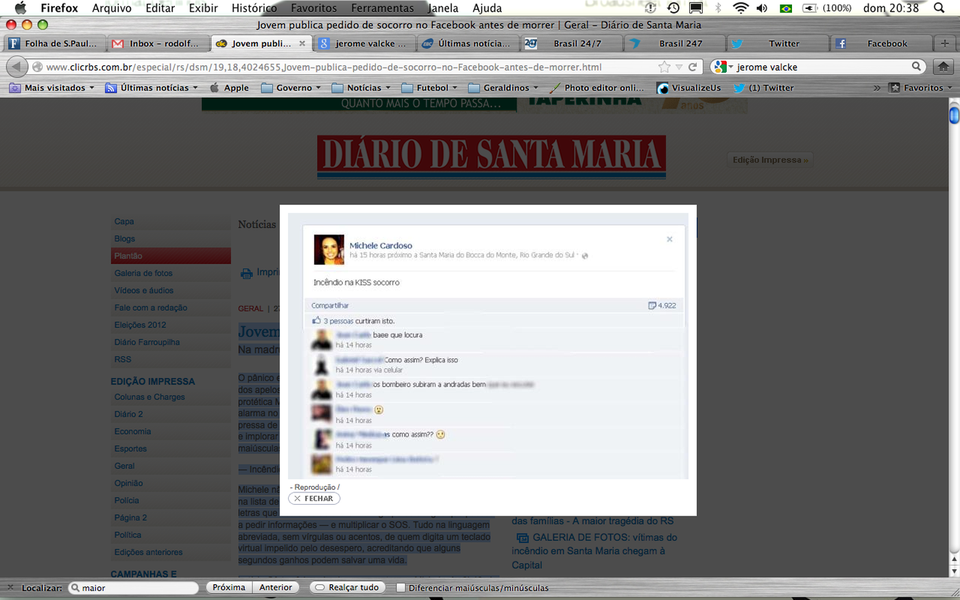960x600 pixels.
Task: Switch to Folha de S.Paulo tab
Action: [x=54, y=43]
